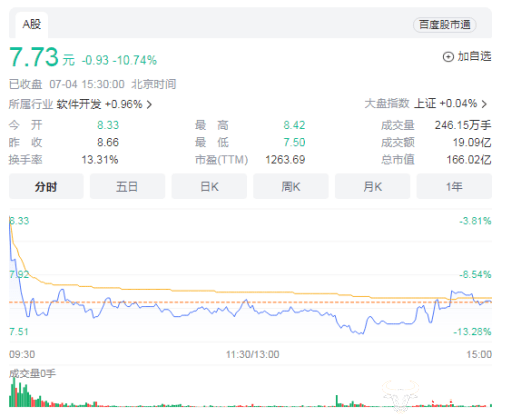This screenshot has height=416, width=521.
Task: Open the 软件开发 +0.96% industry link
Action: click(99, 104)
